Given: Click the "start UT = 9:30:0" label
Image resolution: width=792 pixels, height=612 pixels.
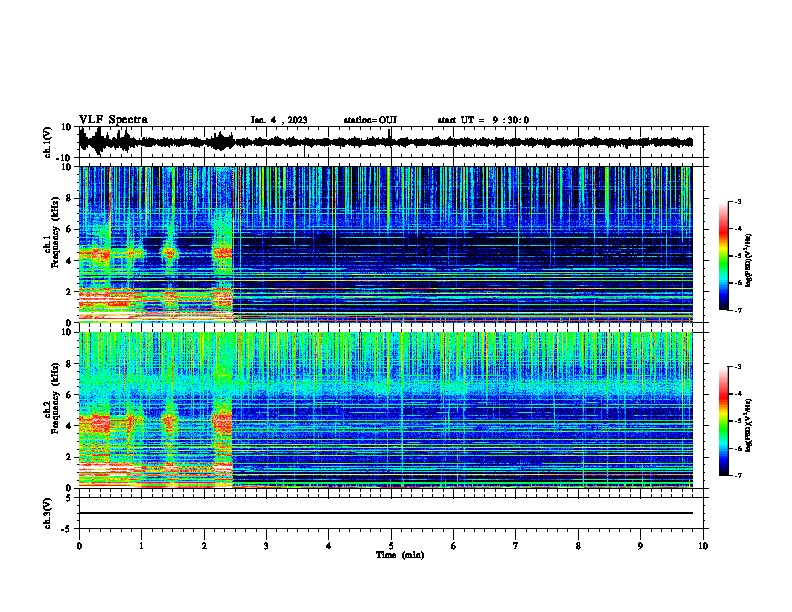Looking at the screenshot, I should (x=483, y=120).
